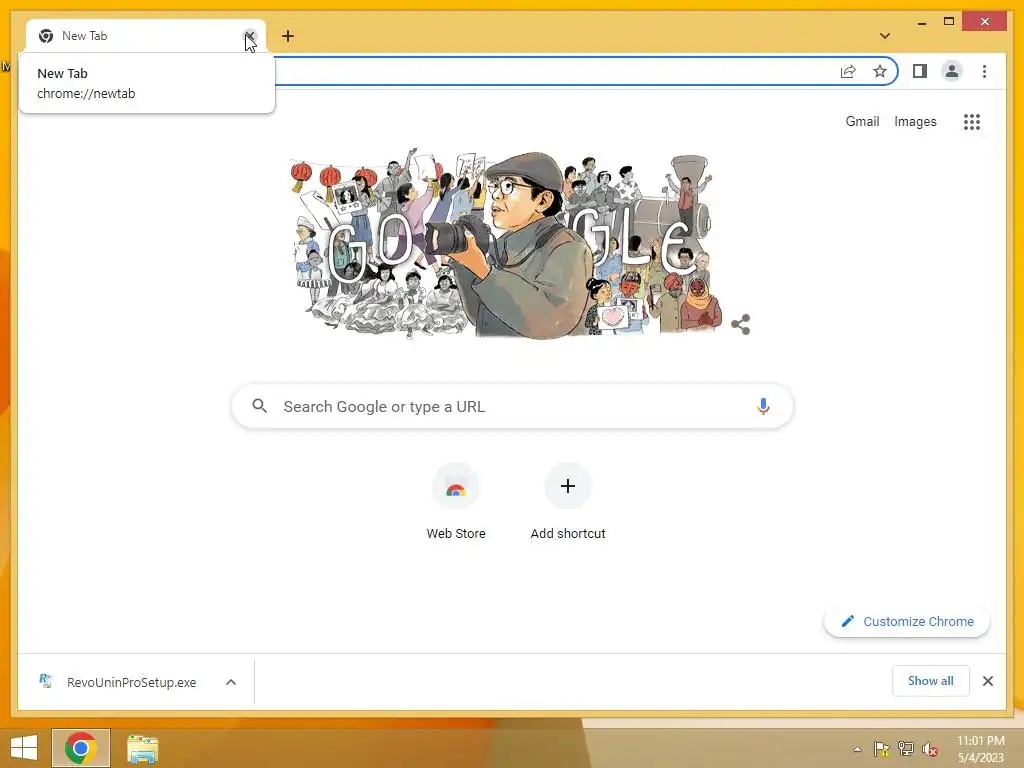
Task: Close the downloads bar
Action: [987, 681]
